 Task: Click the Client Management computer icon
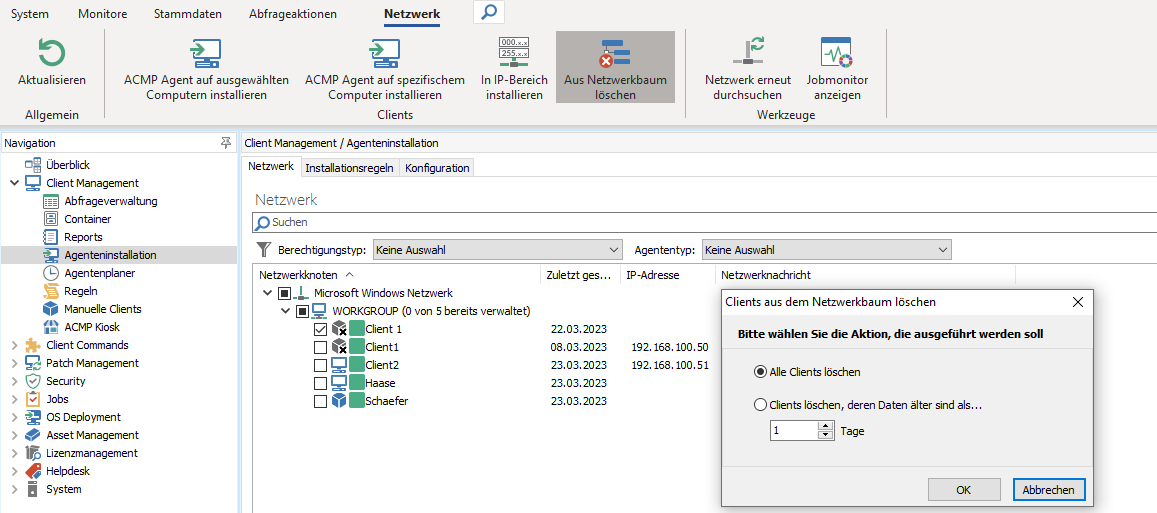click(x=33, y=183)
